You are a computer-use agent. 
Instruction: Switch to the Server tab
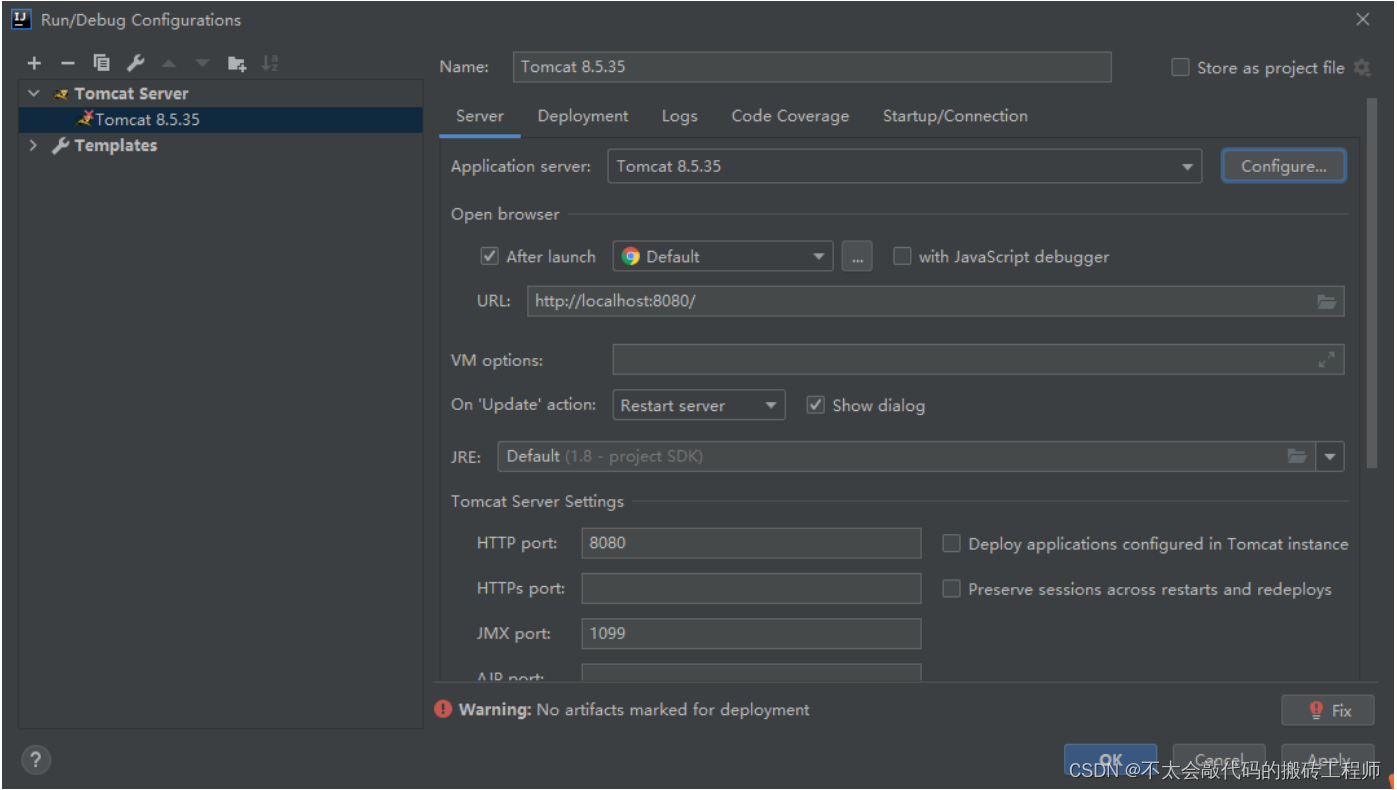(480, 116)
